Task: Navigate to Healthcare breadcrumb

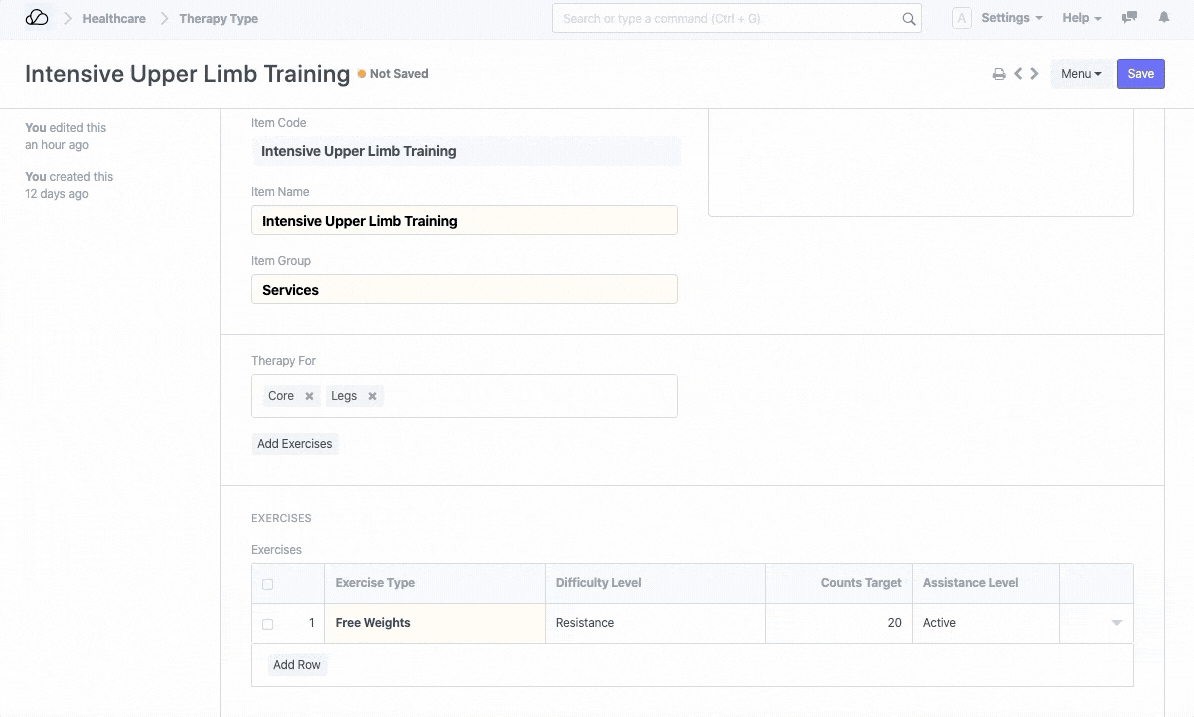Action: pos(114,19)
